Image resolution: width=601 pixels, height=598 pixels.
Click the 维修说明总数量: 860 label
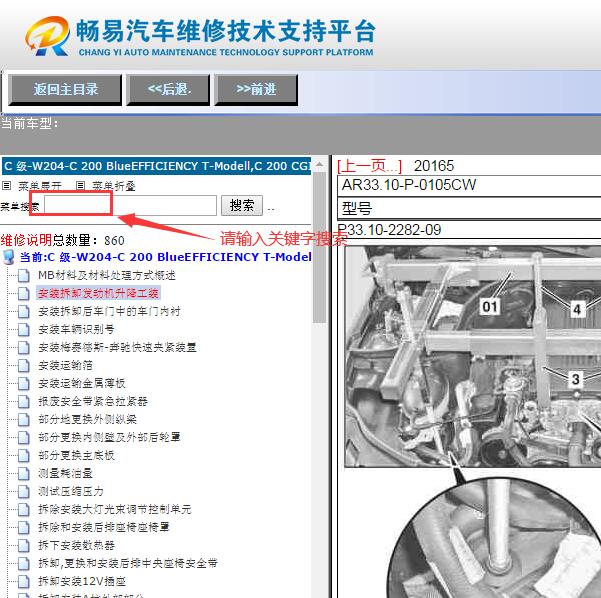pos(62,240)
